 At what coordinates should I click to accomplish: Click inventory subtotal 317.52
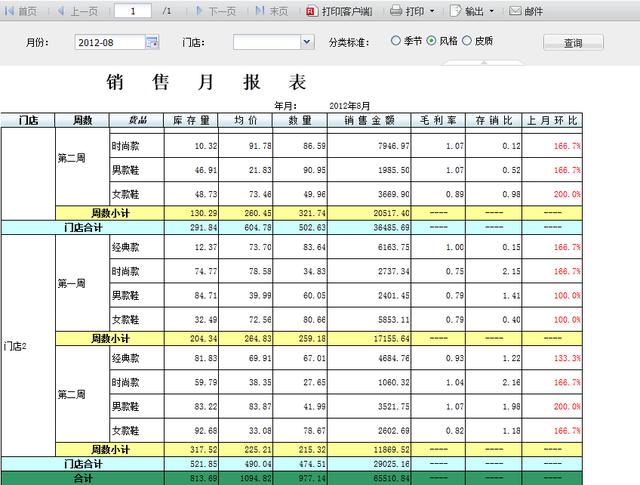[203, 449]
